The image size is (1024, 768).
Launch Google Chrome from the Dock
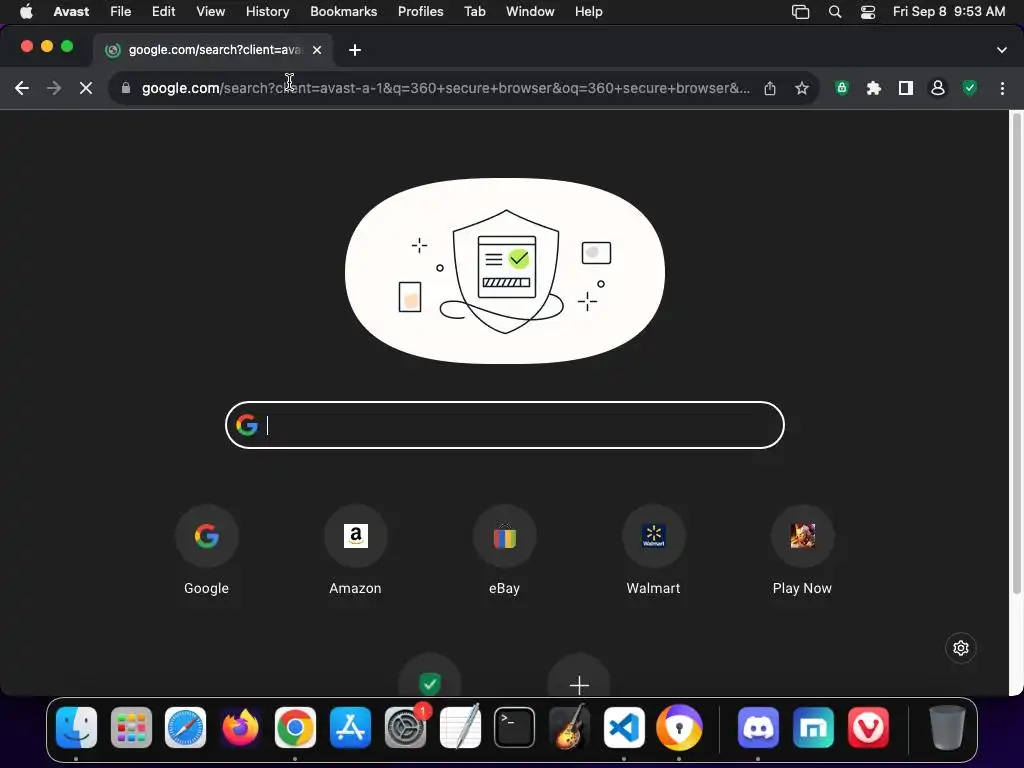click(x=295, y=728)
